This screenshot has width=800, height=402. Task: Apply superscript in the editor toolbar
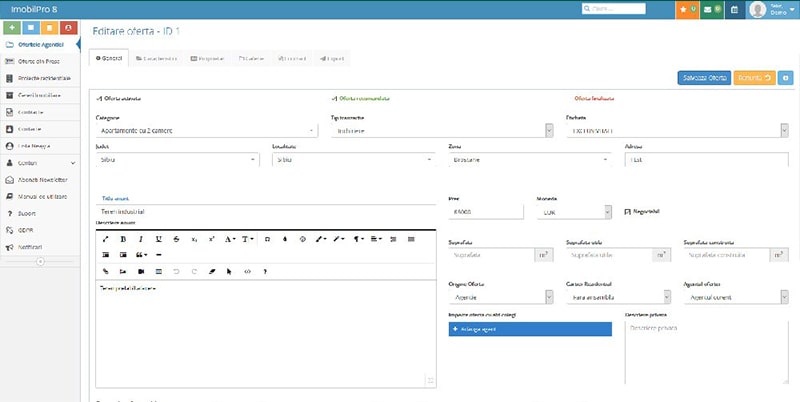pyautogui.click(x=212, y=239)
